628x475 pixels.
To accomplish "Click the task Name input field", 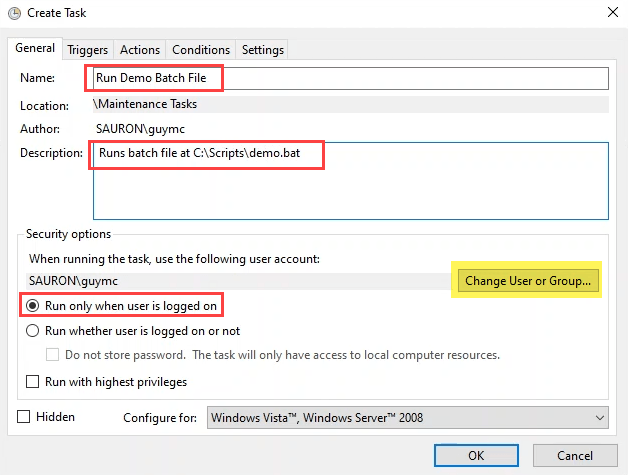I will (x=350, y=78).
